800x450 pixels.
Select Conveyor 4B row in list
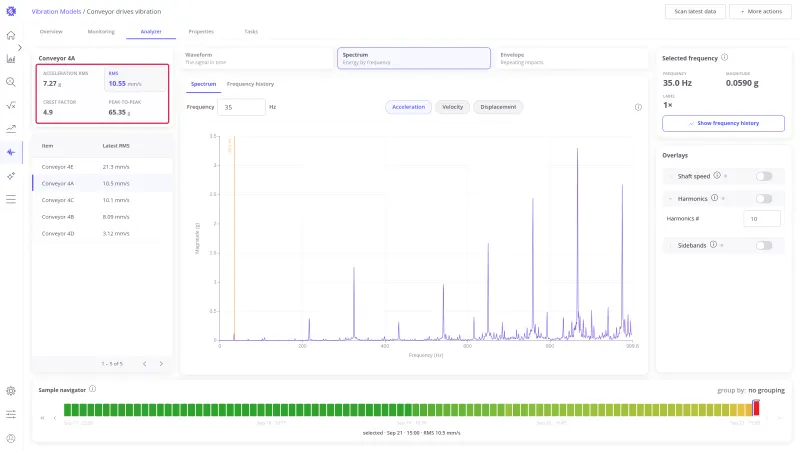tap(103, 217)
